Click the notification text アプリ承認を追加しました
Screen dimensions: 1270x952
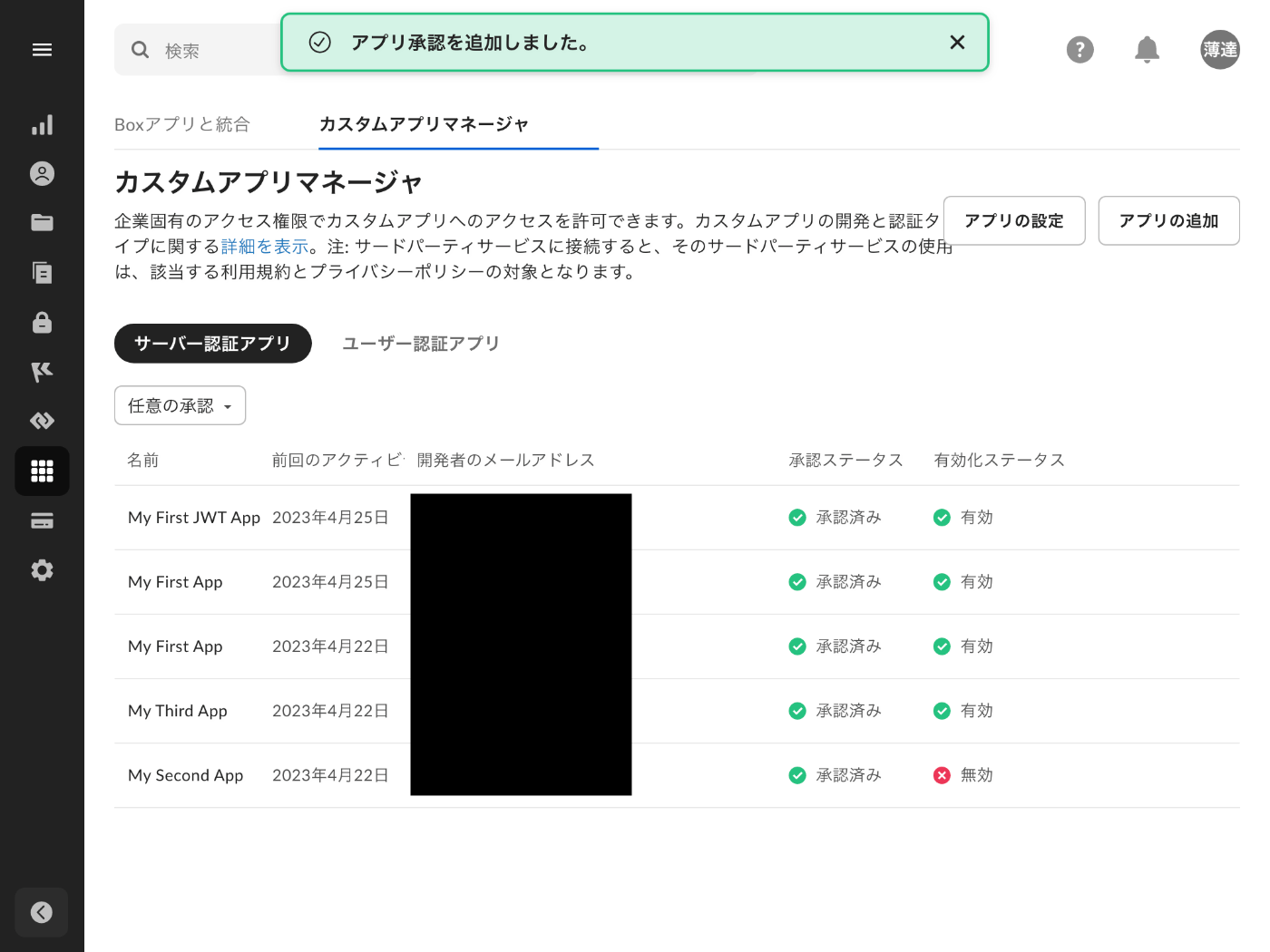[470, 43]
